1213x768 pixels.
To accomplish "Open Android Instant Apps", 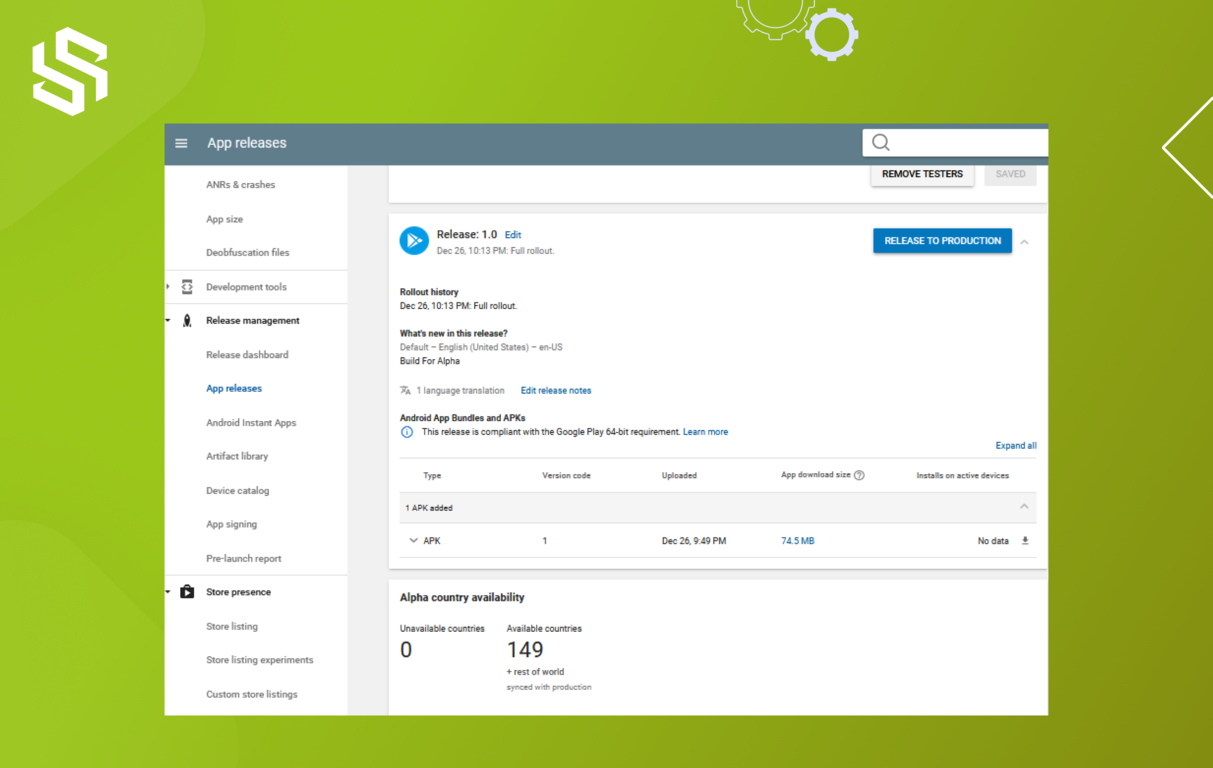I will 251,423.
